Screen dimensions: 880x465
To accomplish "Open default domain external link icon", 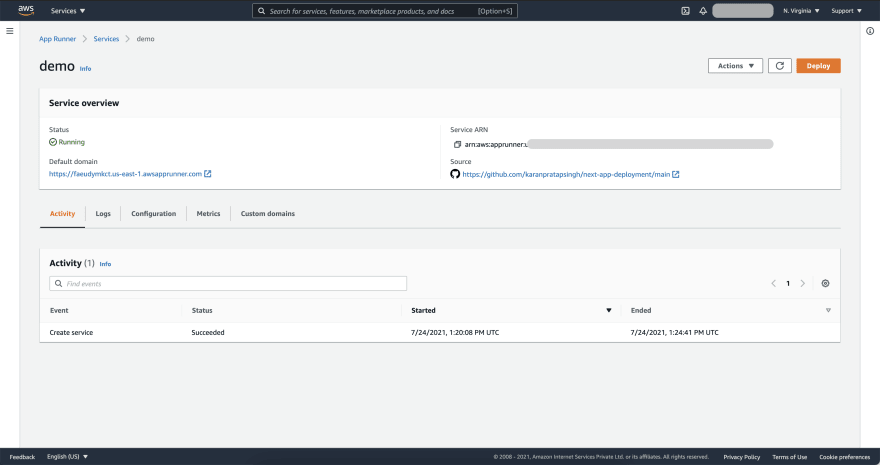I will pyautogui.click(x=208, y=174).
